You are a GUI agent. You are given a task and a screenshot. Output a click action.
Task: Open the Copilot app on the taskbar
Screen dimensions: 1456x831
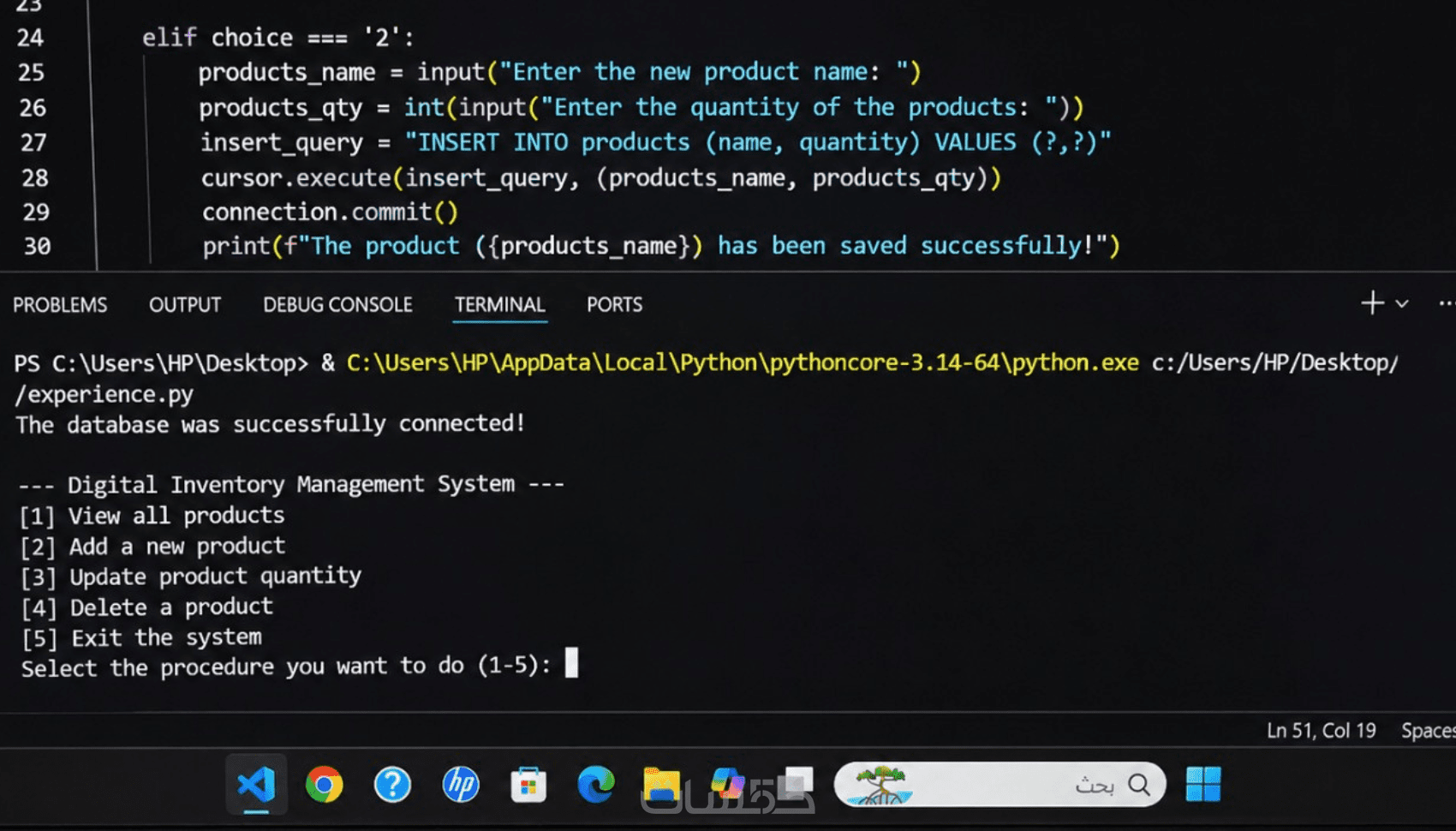coord(728,784)
